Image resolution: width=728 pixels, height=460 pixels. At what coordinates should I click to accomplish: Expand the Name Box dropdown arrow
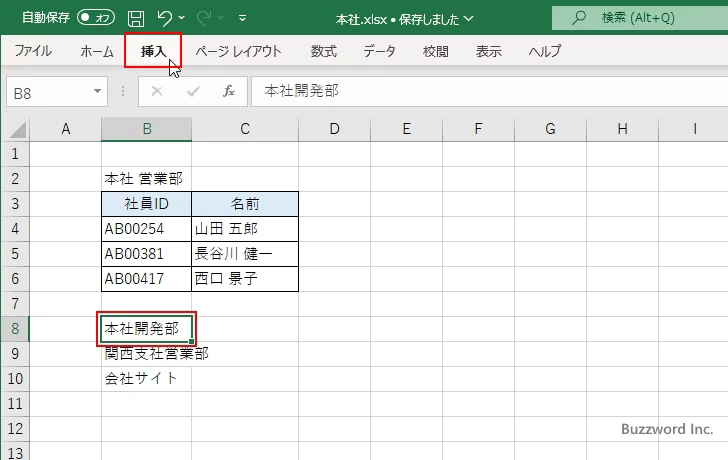tap(98, 91)
